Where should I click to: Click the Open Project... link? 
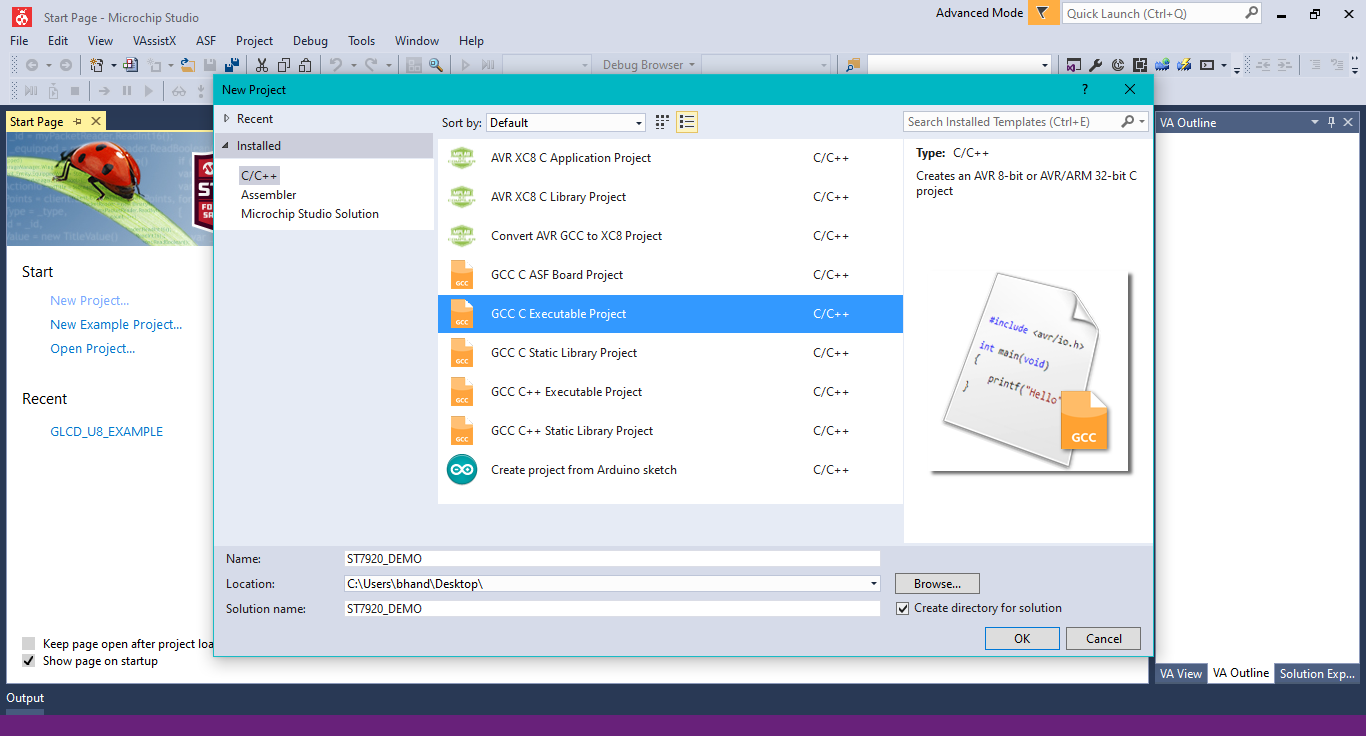click(92, 349)
